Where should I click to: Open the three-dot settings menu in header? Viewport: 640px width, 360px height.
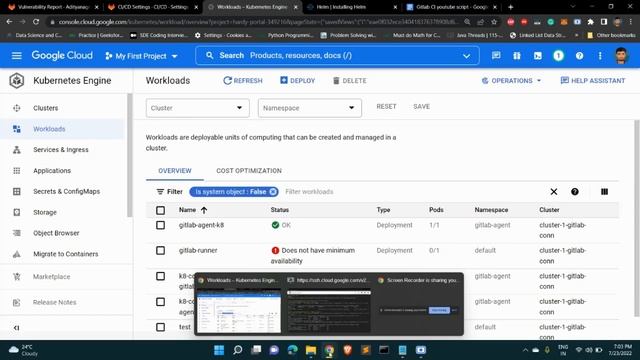(600, 56)
